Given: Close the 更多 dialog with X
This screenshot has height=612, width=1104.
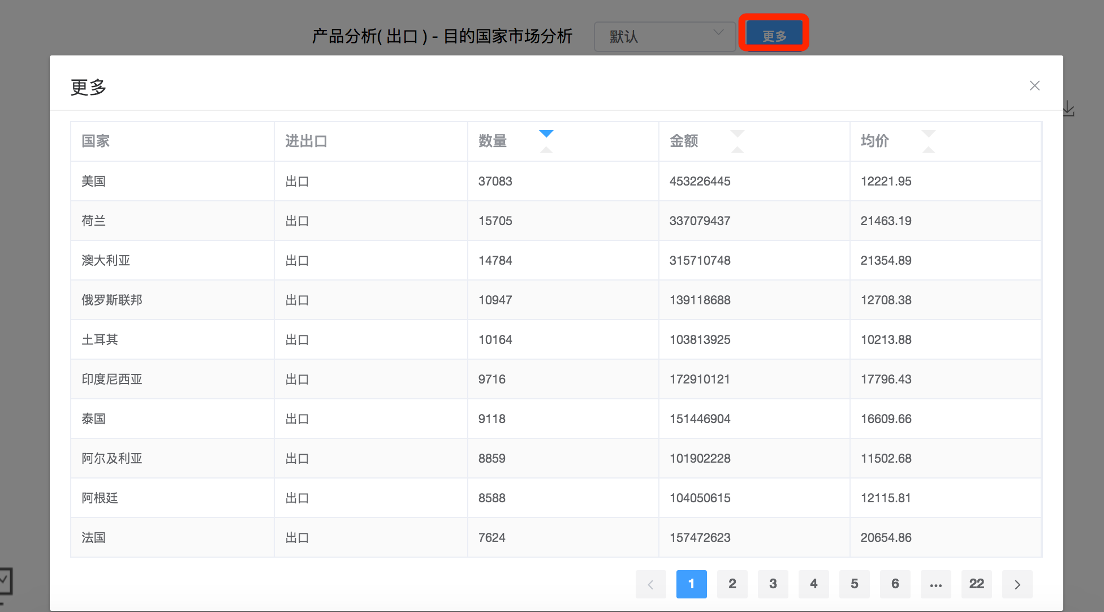Looking at the screenshot, I should coord(1034,85).
